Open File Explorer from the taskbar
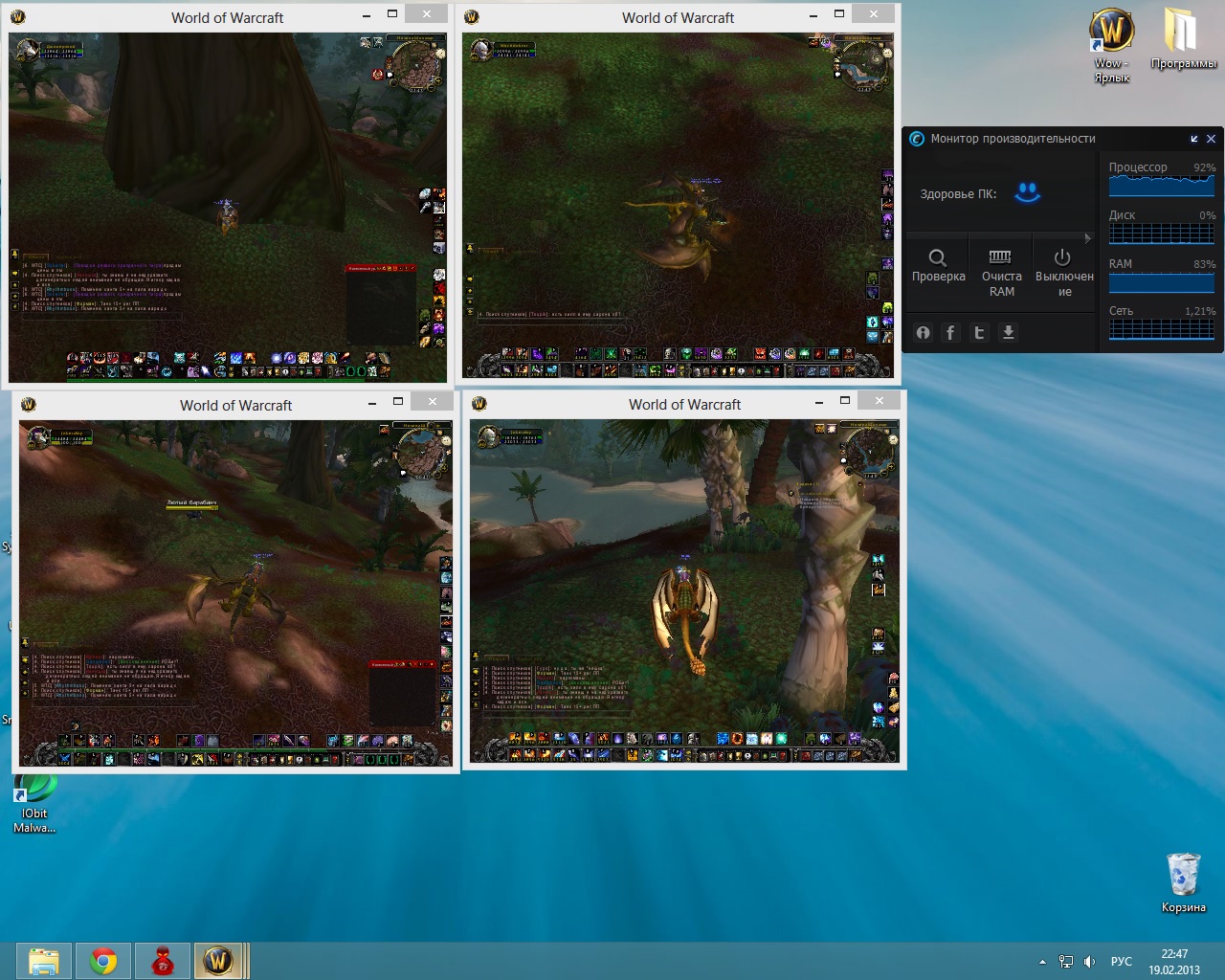The height and width of the screenshot is (980, 1225). pyautogui.click(x=44, y=961)
